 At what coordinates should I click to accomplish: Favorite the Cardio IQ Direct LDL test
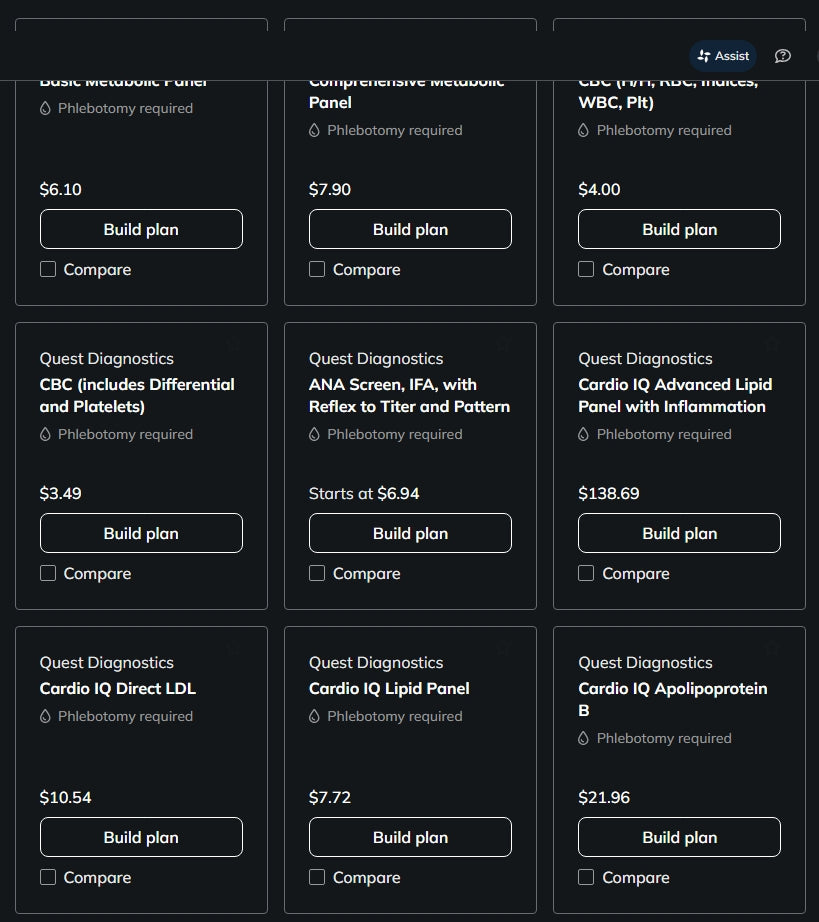tap(233, 648)
